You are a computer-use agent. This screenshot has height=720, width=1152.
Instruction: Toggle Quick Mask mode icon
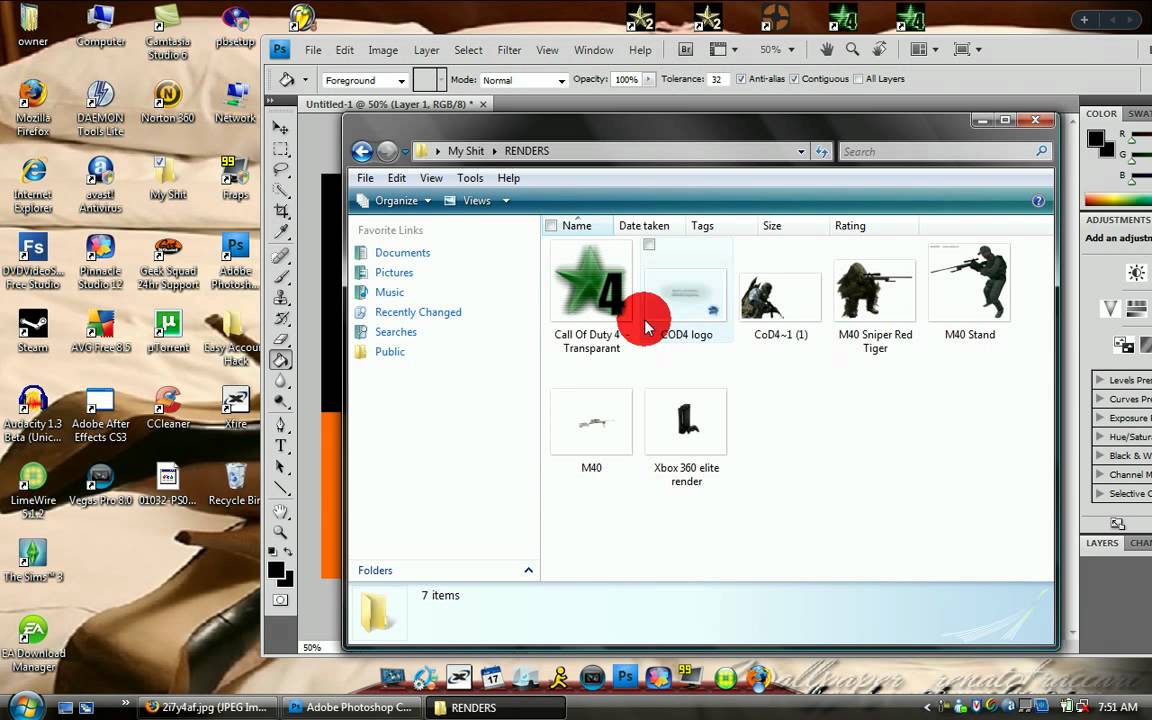[280, 600]
